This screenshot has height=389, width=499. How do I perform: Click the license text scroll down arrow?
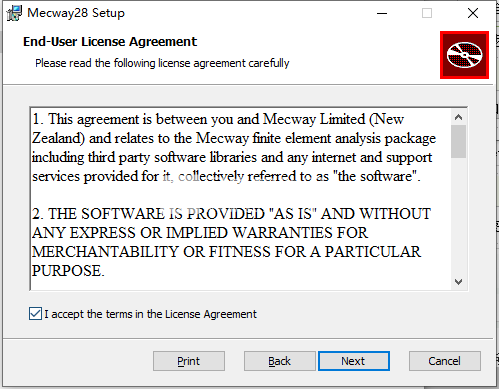coord(459,282)
